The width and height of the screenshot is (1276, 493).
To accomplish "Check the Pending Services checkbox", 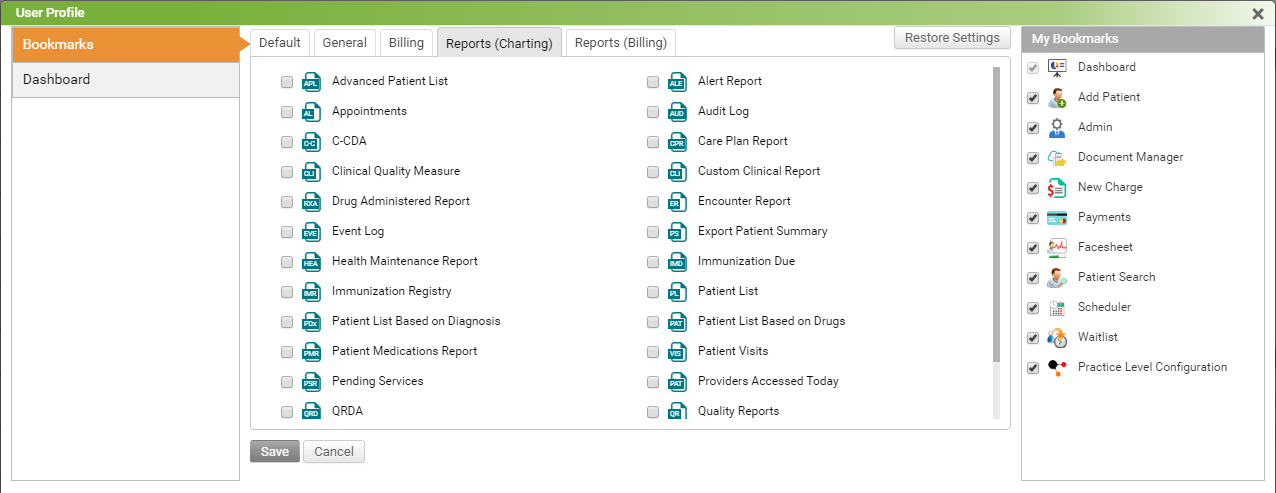I will 287,382.
